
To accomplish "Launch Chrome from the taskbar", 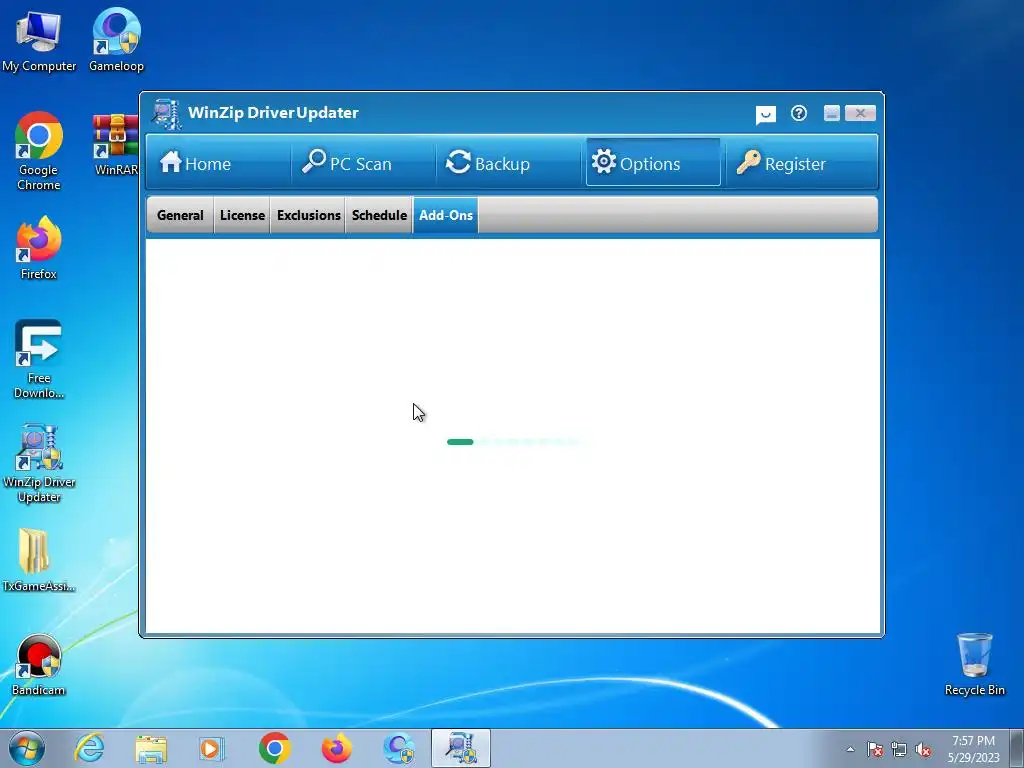I will tap(274, 748).
